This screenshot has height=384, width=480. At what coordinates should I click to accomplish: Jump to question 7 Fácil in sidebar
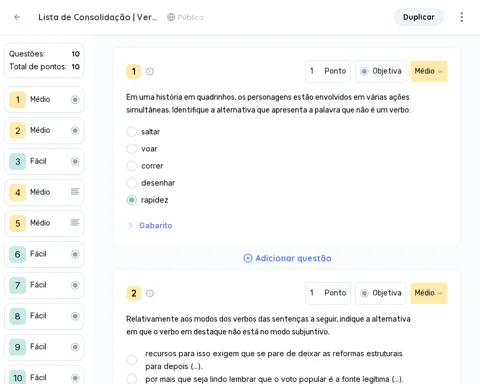point(44,285)
